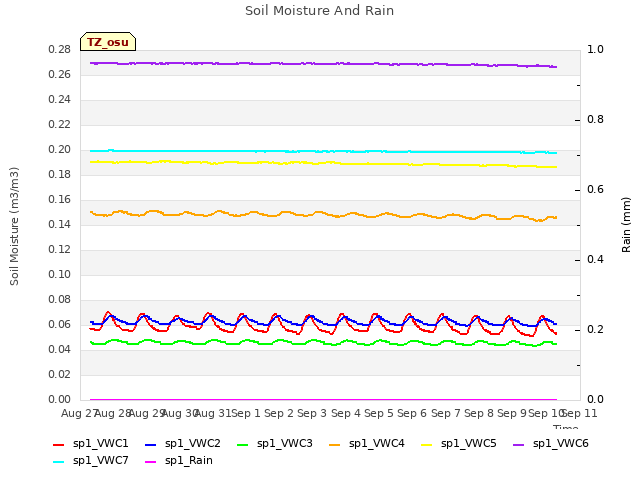Screen dimensions: 640x480
Task: Click the TZ_osu site label badge
Action: click(x=108, y=42)
